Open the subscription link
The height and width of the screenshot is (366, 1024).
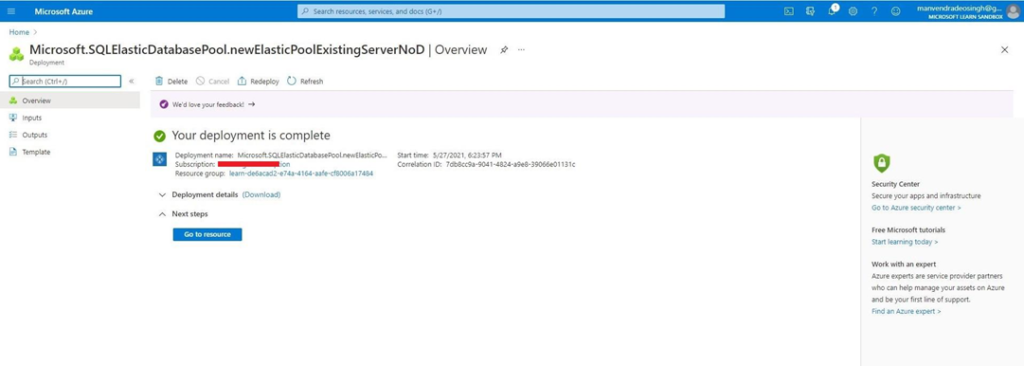tap(254, 164)
